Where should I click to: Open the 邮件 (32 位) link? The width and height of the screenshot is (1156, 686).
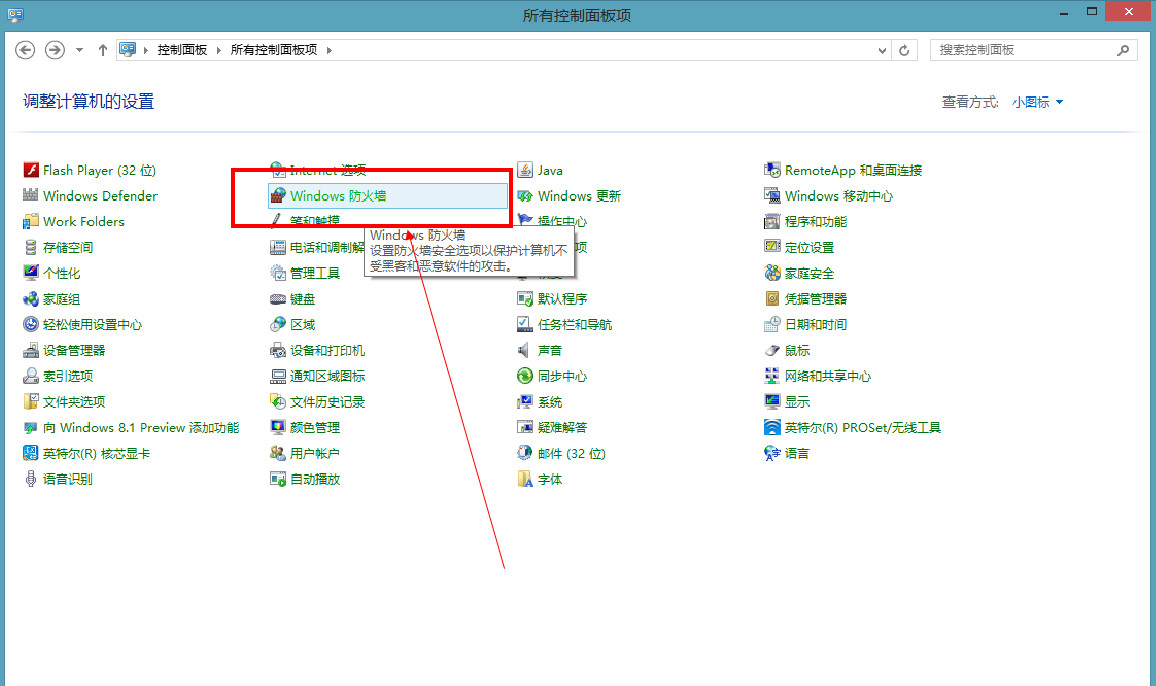pyautogui.click(x=571, y=453)
